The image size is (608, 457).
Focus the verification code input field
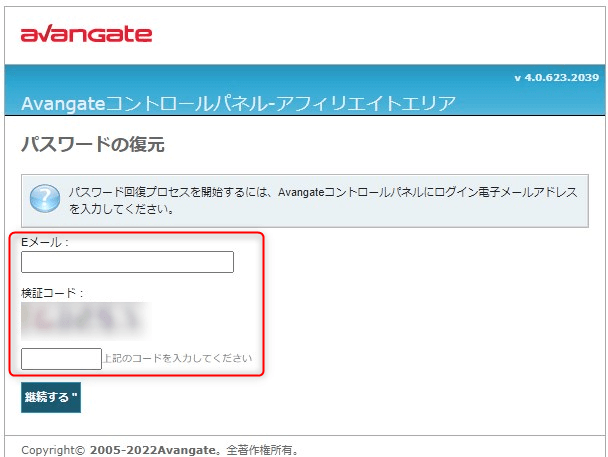click(x=61, y=359)
